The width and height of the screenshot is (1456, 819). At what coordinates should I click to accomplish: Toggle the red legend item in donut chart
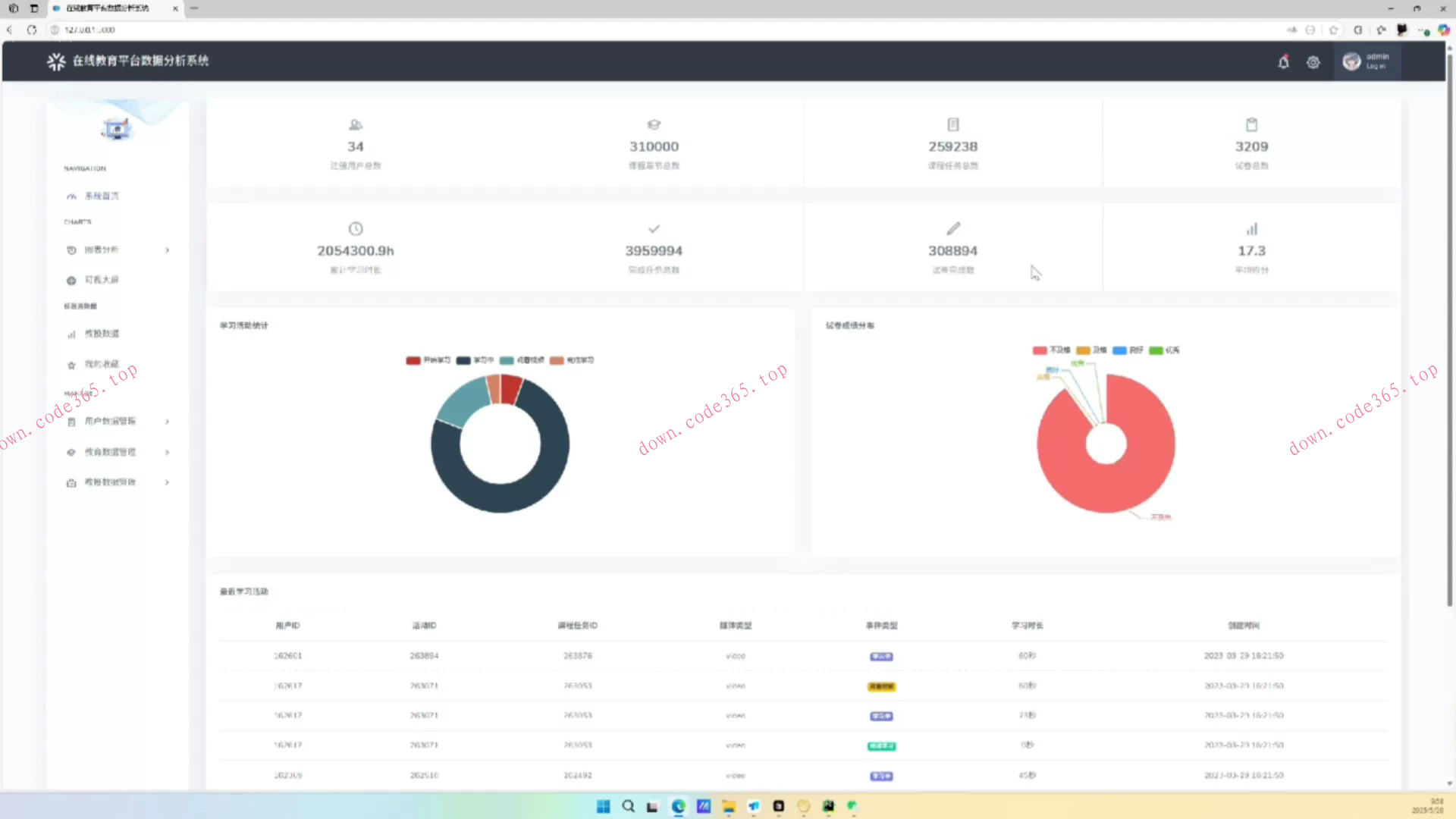point(413,360)
